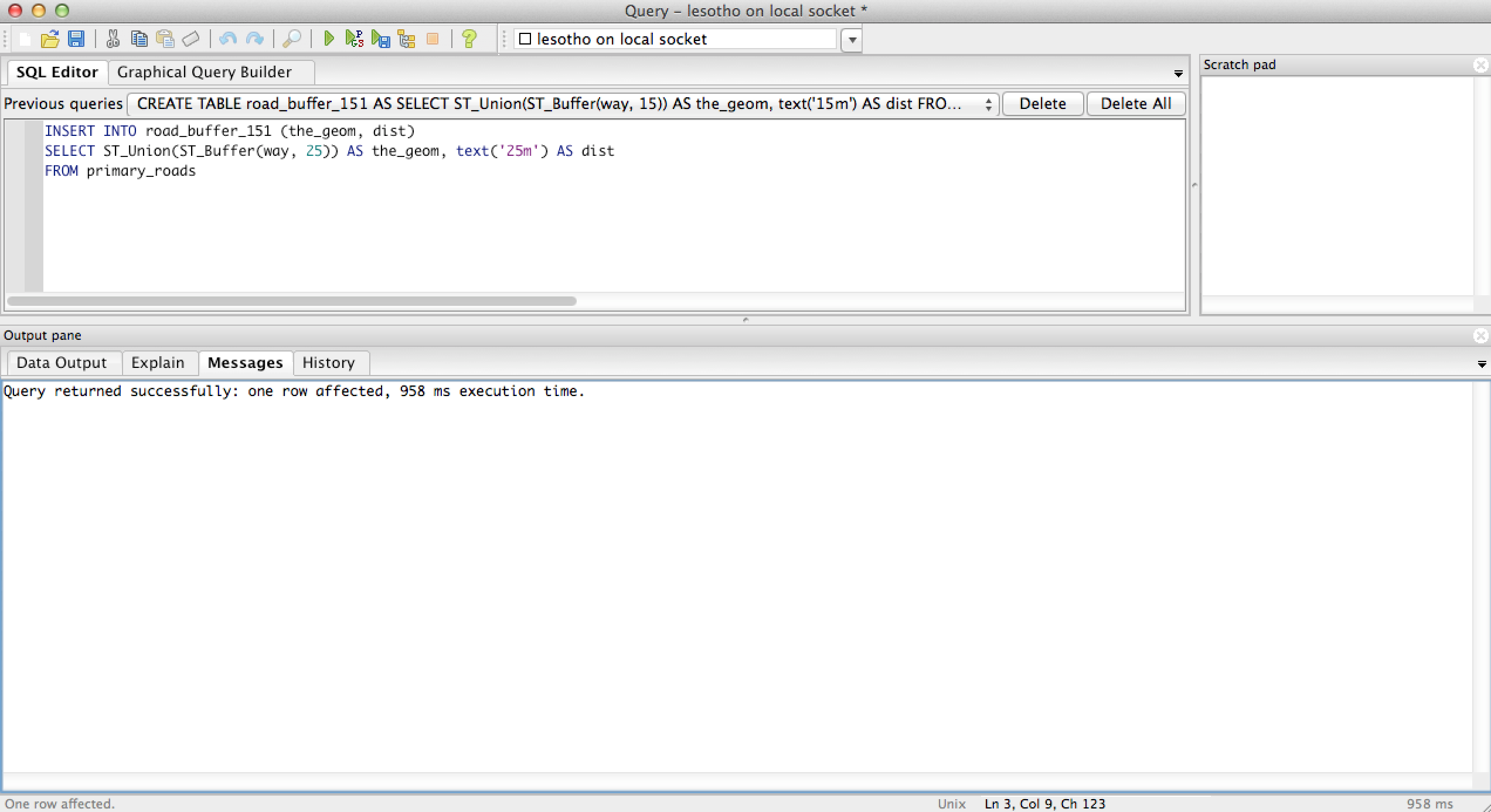The width and height of the screenshot is (1491, 812).
Task: Open the SQL editor tab list arrow
Action: click(x=1178, y=74)
